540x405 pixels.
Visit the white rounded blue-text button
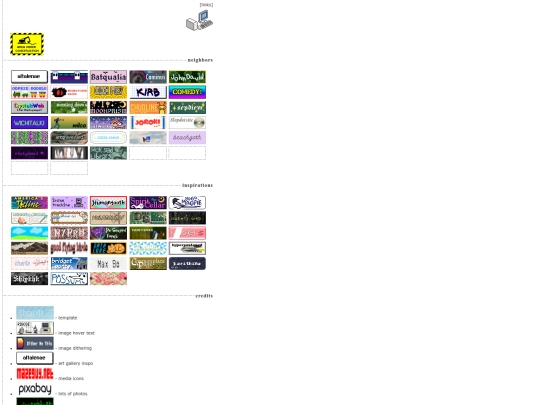pos(108,137)
